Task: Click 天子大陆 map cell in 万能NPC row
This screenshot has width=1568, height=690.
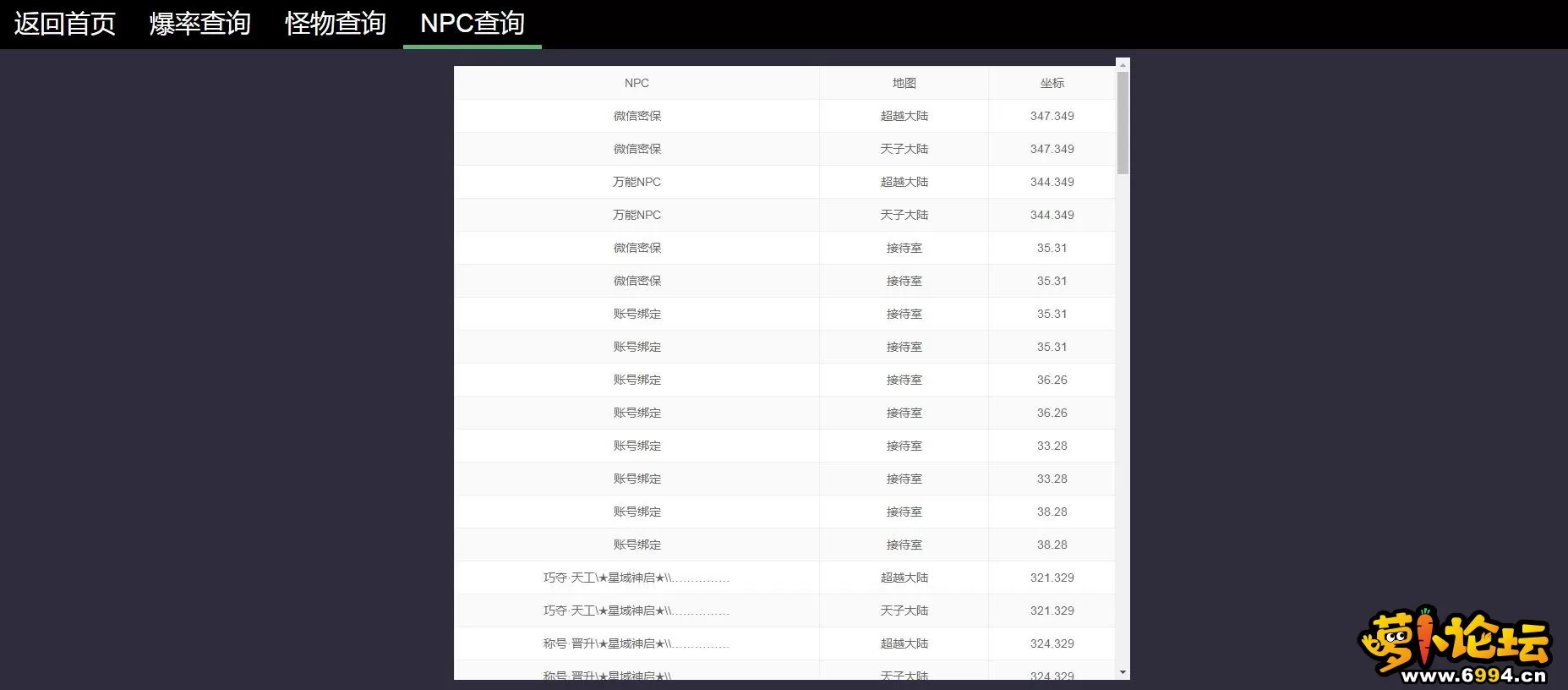Action: [x=904, y=215]
